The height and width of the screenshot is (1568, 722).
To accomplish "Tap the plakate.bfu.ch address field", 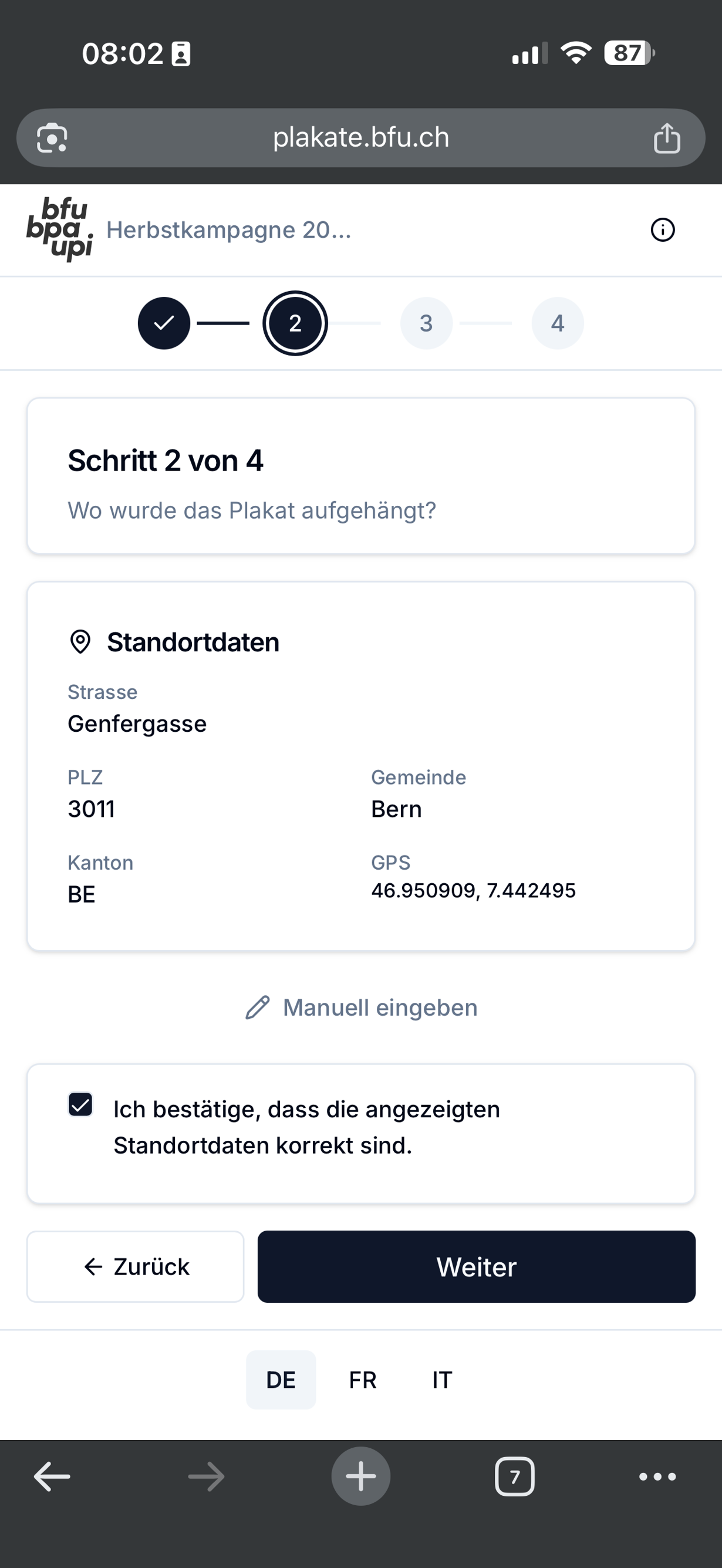I will pyautogui.click(x=360, y=138).
